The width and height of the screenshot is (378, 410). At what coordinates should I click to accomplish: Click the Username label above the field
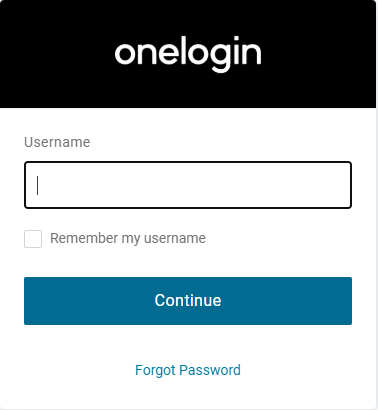[57, 142]
